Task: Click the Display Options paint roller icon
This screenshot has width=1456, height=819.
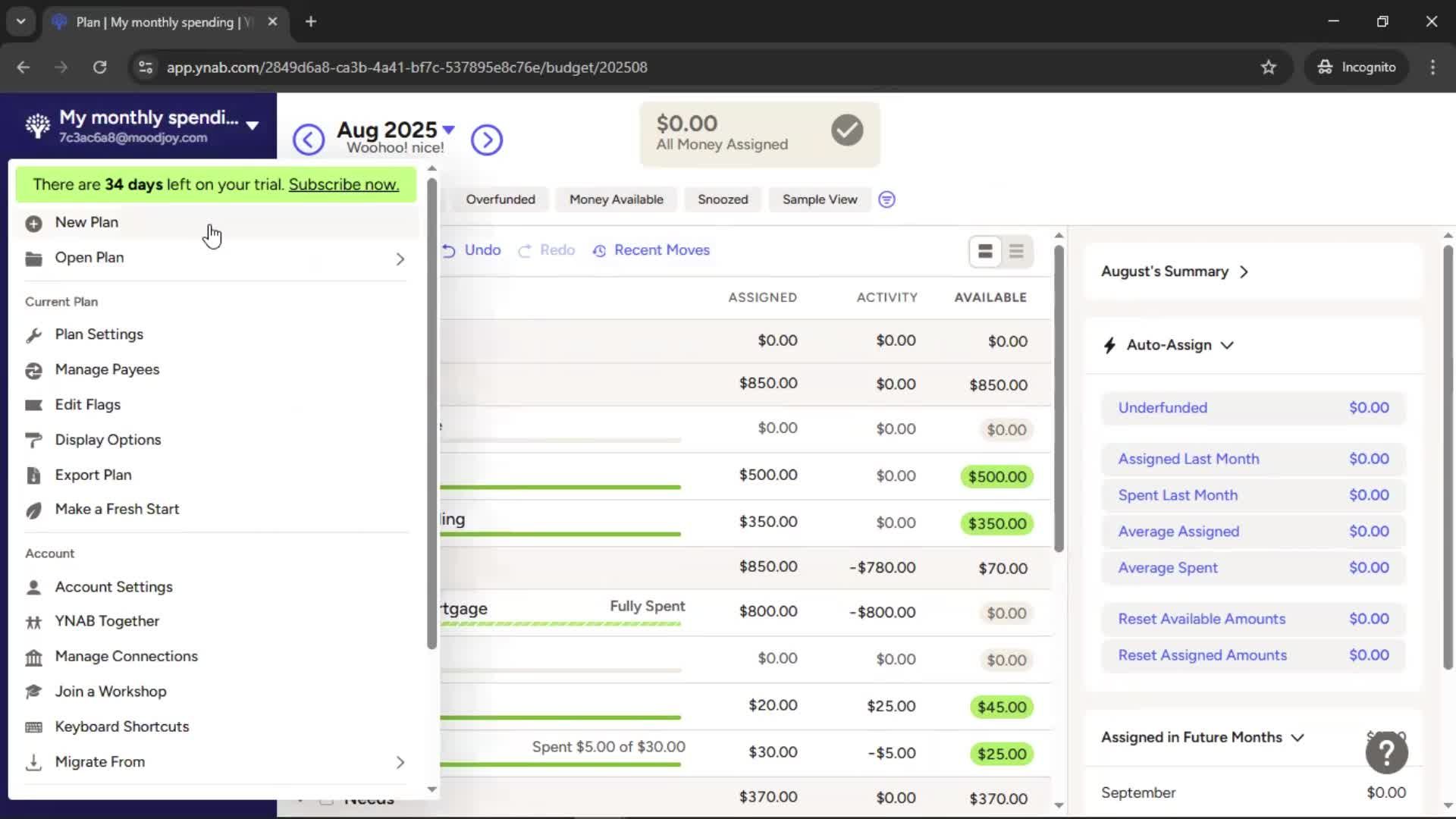Action: click(x=33, y=440)
